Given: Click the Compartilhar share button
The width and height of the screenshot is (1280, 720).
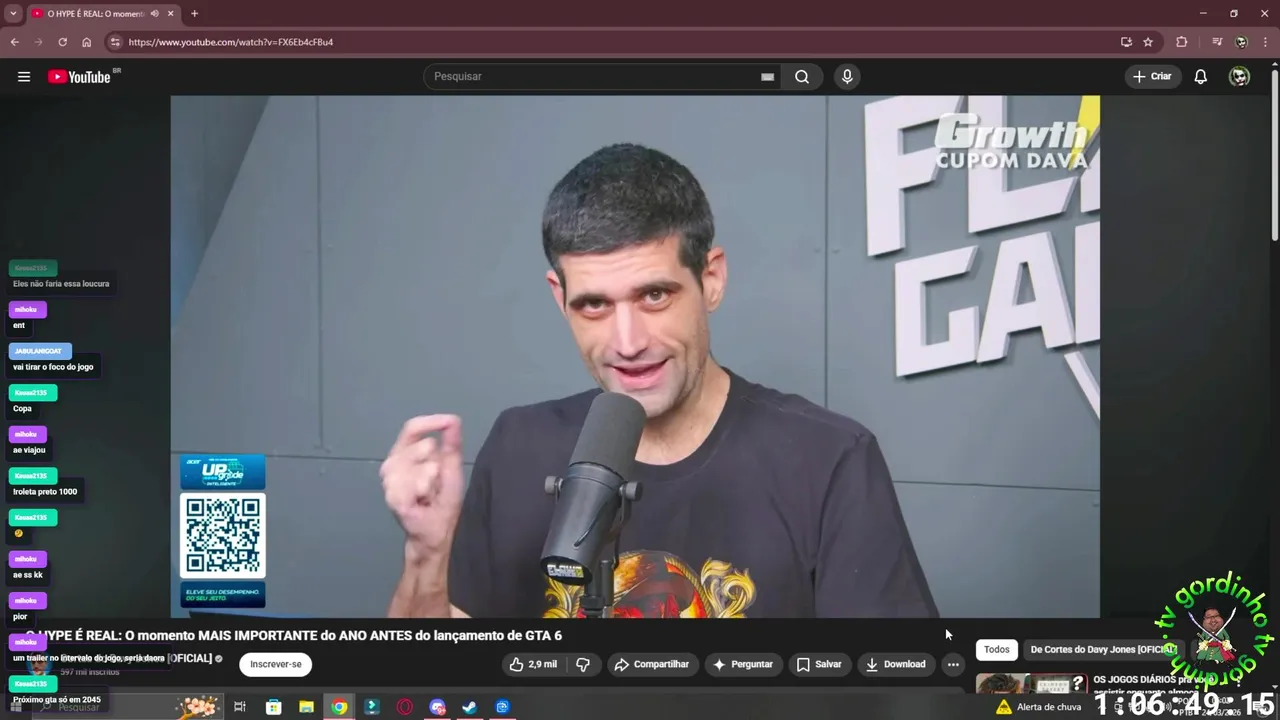Looking at the screenshot, I should coord(652,664).
